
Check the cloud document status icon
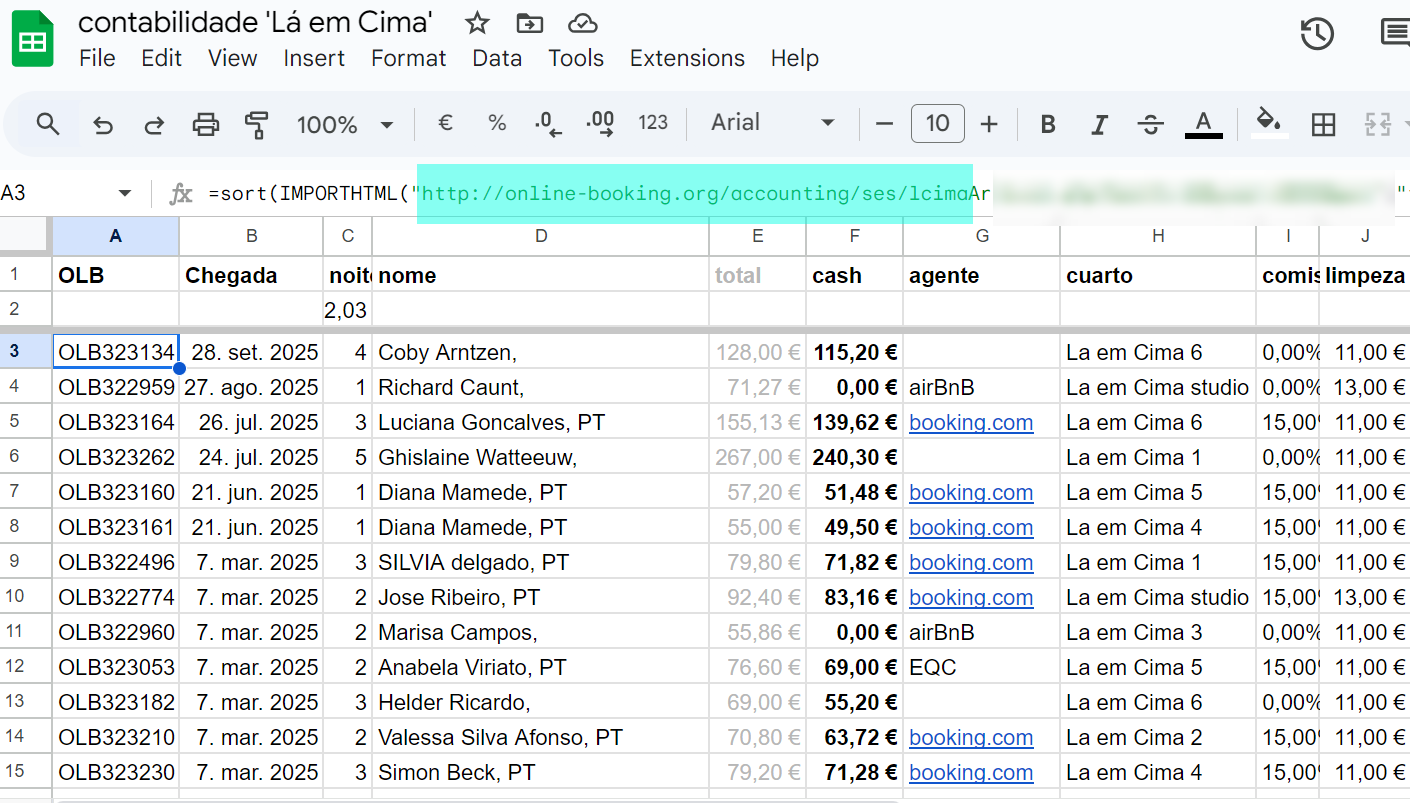coord(582,23)
